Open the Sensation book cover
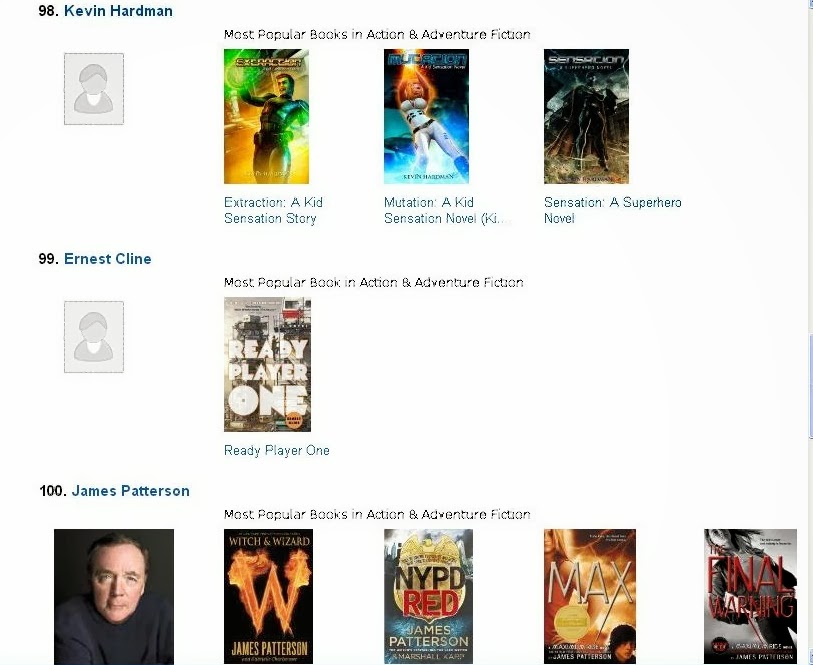813x665 pixels. coord(586,116)
